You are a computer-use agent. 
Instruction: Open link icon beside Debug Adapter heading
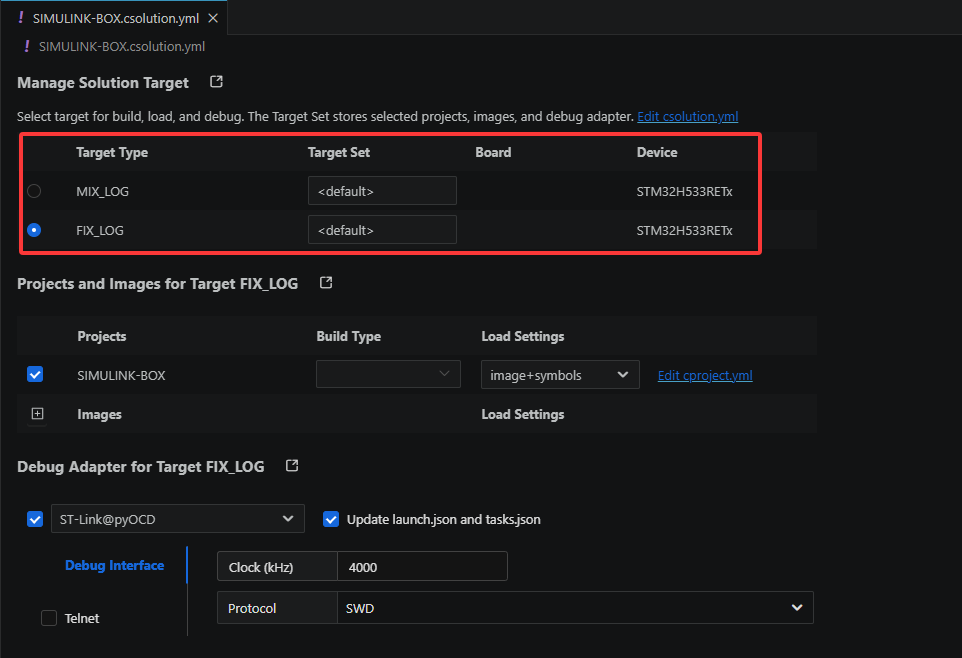(292, 465)
